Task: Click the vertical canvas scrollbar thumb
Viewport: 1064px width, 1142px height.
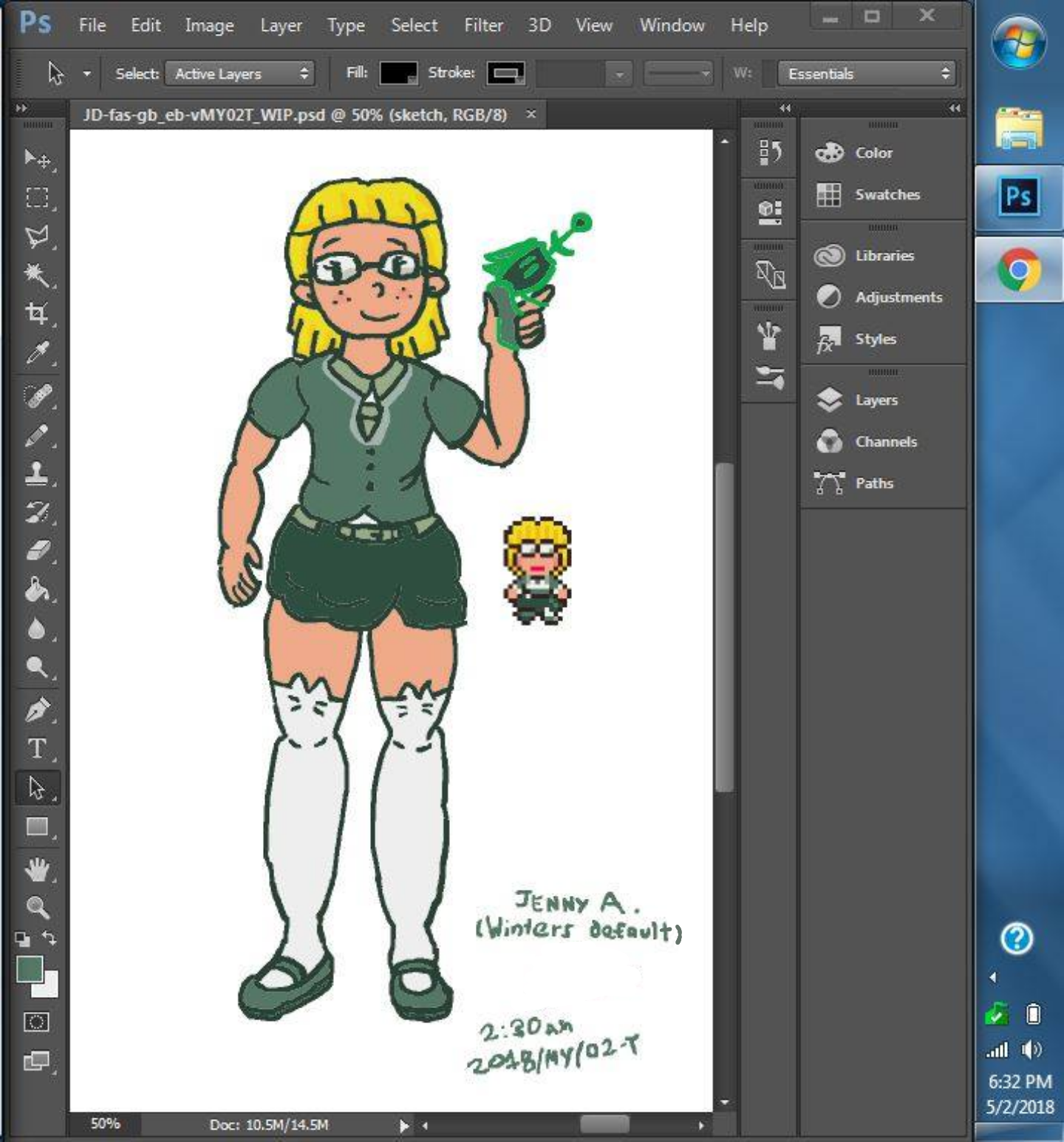Action: [x=724, y=627]
